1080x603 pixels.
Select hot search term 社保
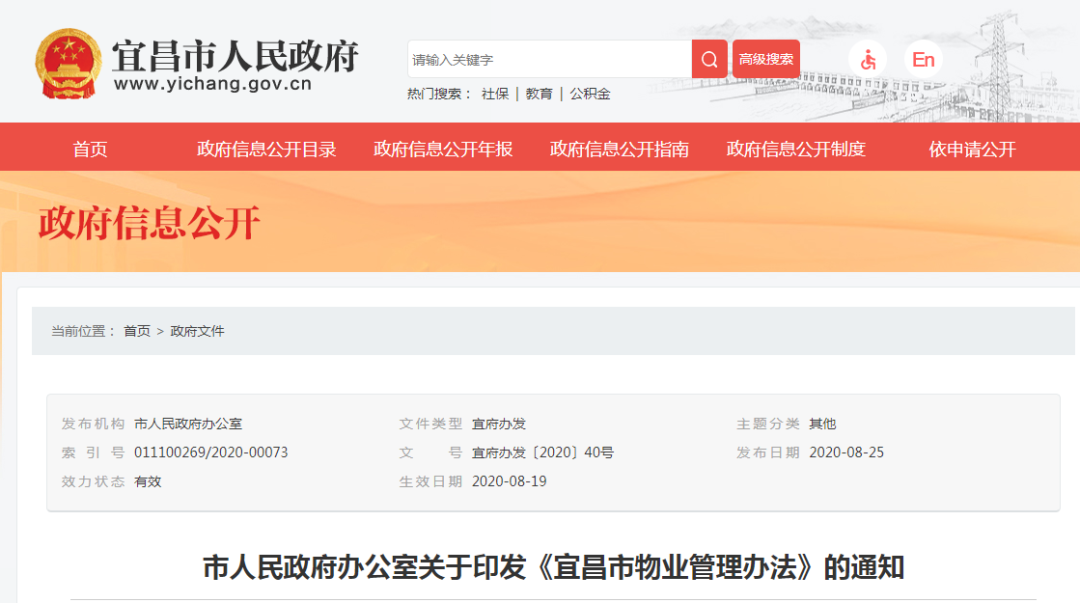(495, 94)
